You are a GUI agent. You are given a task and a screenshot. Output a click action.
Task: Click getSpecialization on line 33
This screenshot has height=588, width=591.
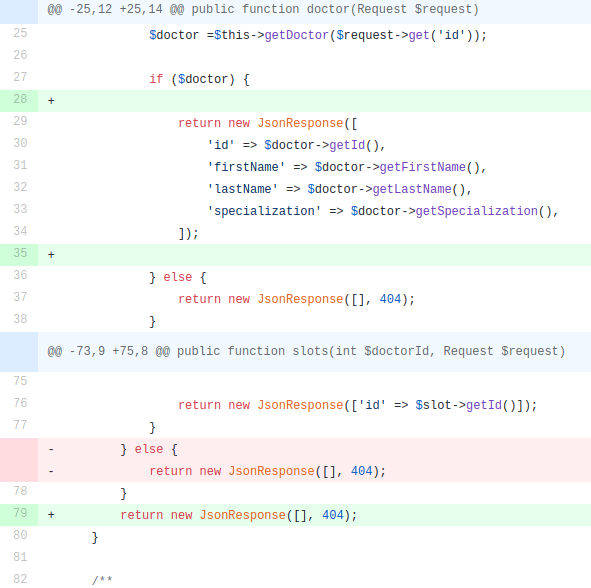coord(477,211)
